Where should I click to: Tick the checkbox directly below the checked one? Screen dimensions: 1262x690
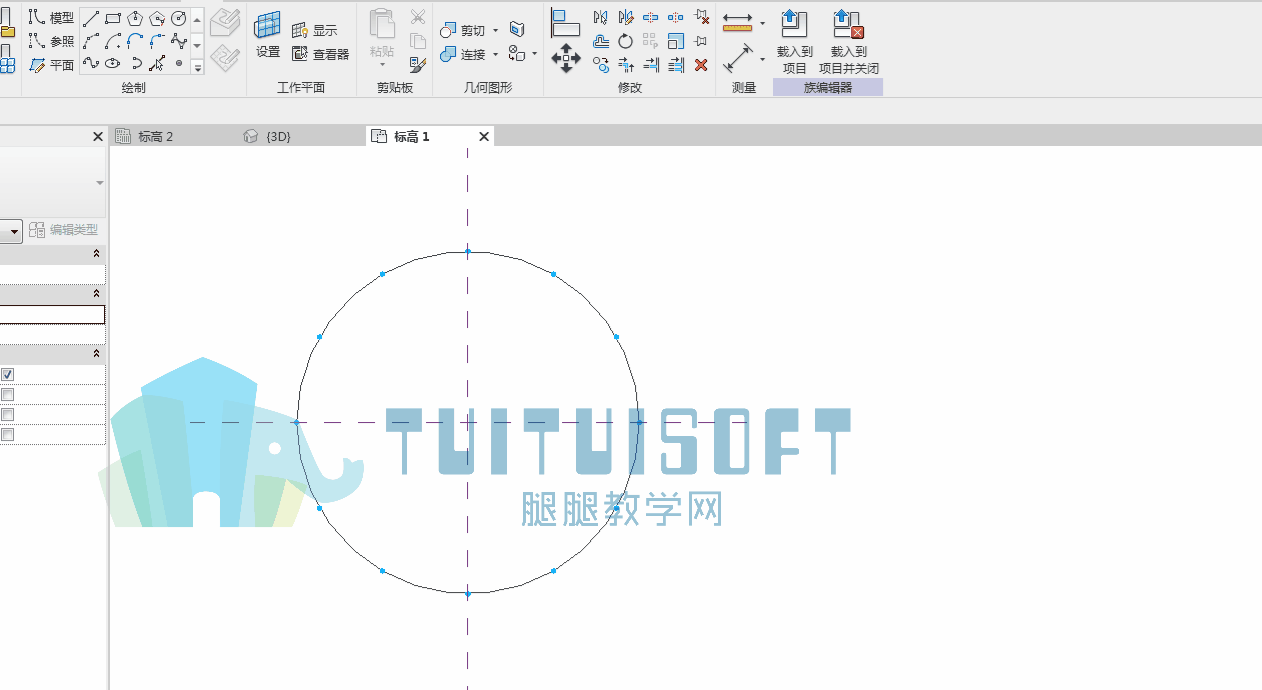(7, 395)
